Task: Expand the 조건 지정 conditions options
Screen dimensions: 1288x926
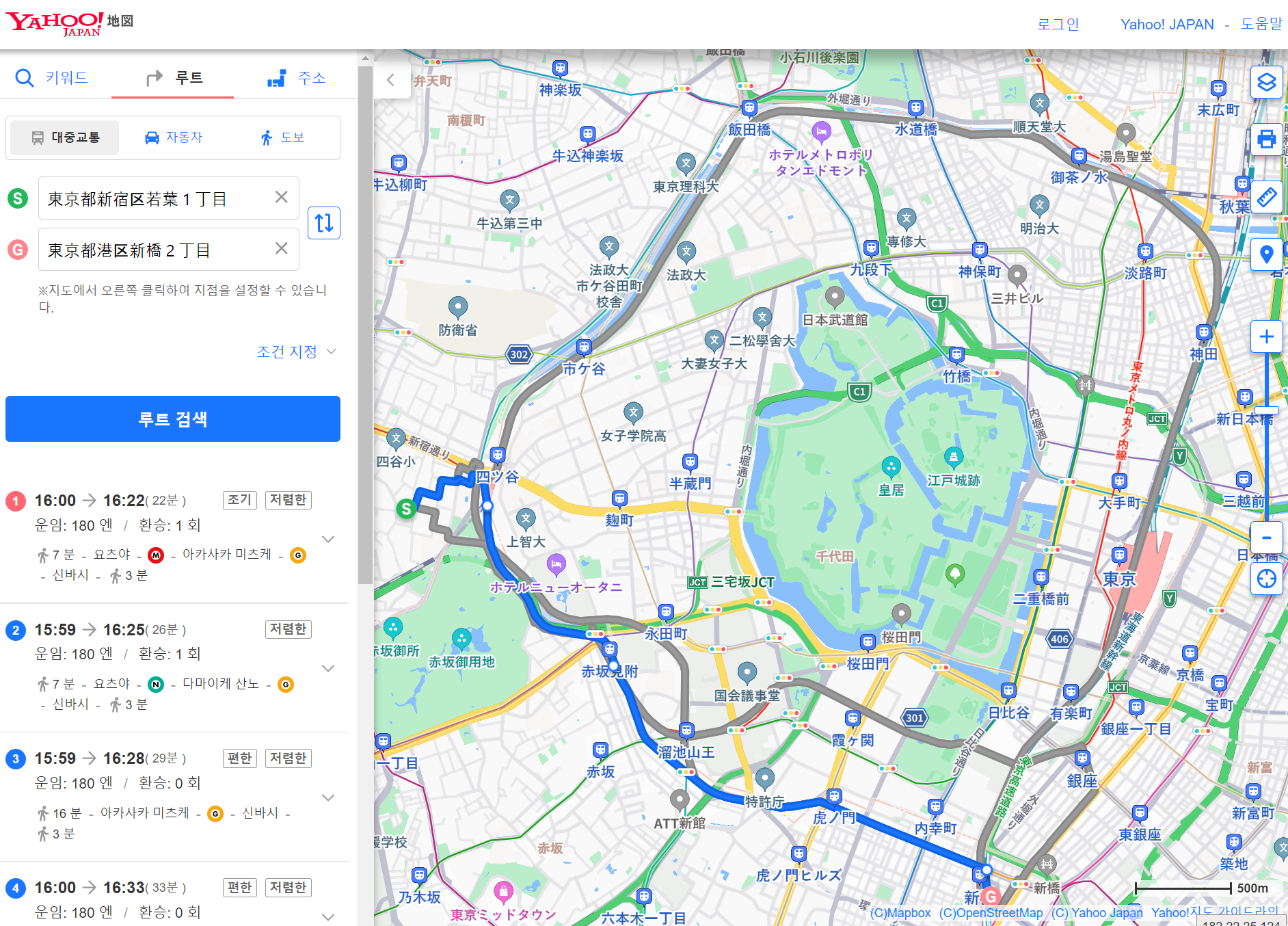Action: (296, 352)
